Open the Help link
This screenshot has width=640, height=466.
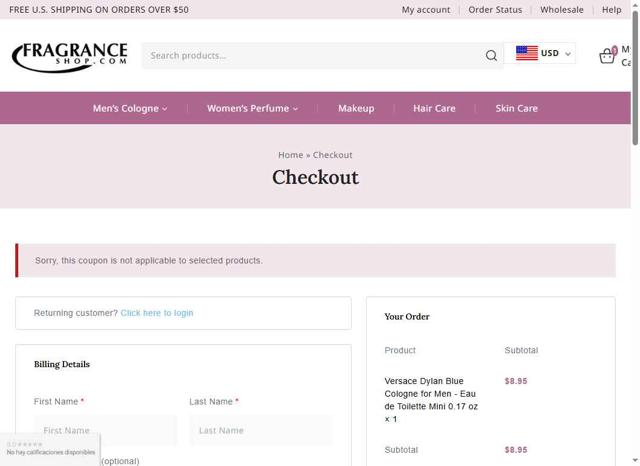[611, 10]
